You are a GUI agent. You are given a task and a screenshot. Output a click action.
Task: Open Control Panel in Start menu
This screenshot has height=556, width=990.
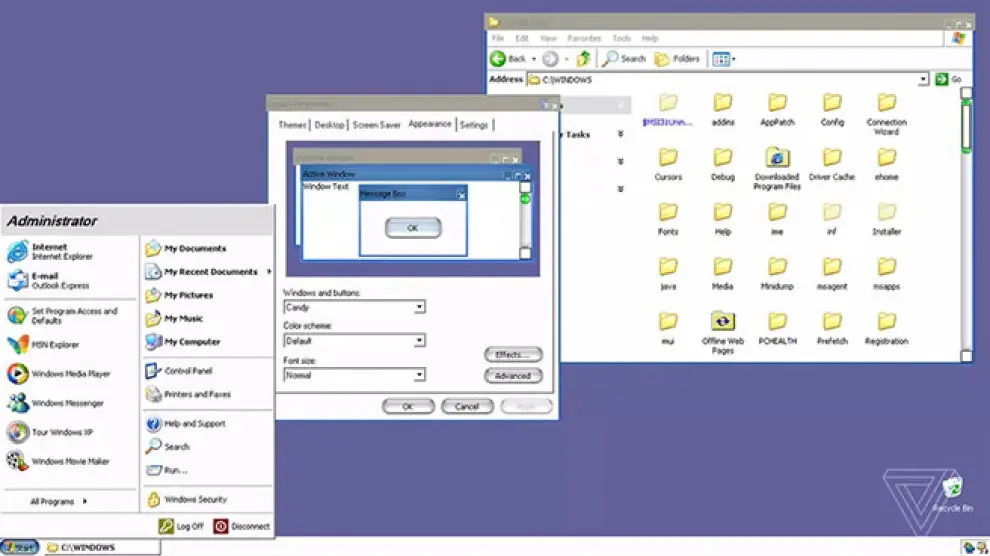click(x=186, y=371)
